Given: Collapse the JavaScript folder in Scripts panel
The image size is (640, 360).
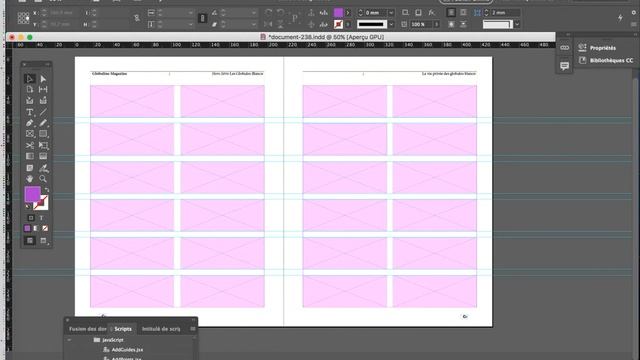Looking at the screenshot, I should [69, 340].
